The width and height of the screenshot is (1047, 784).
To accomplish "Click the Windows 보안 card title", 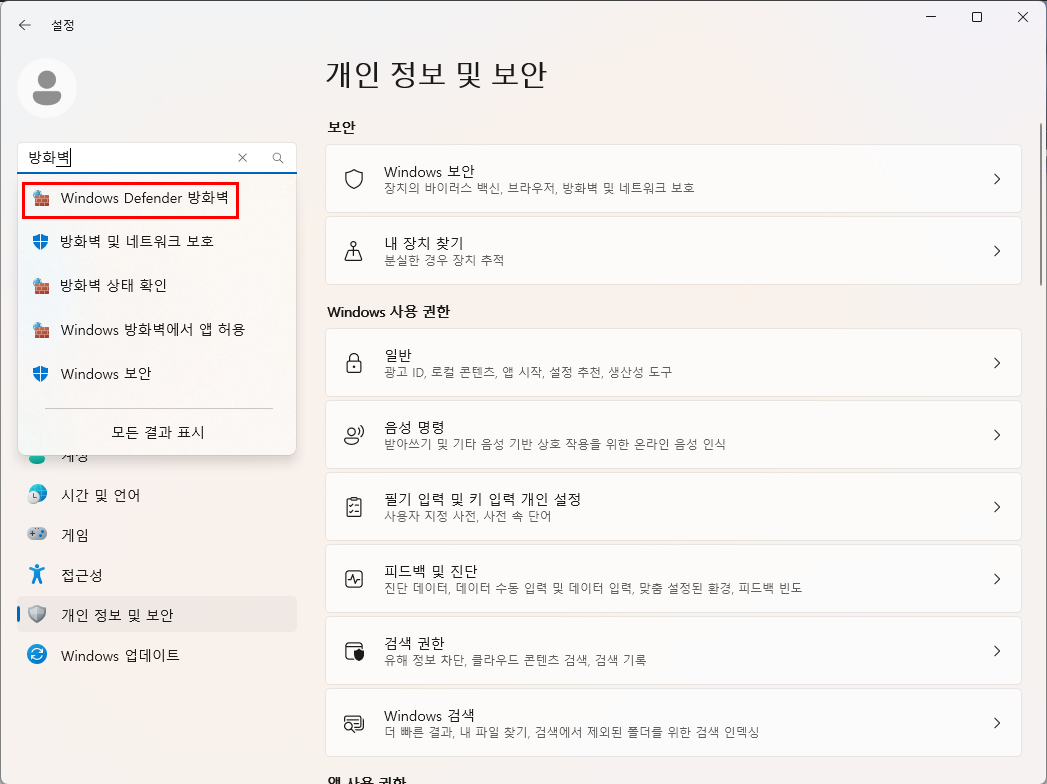I will pos(429,172).
